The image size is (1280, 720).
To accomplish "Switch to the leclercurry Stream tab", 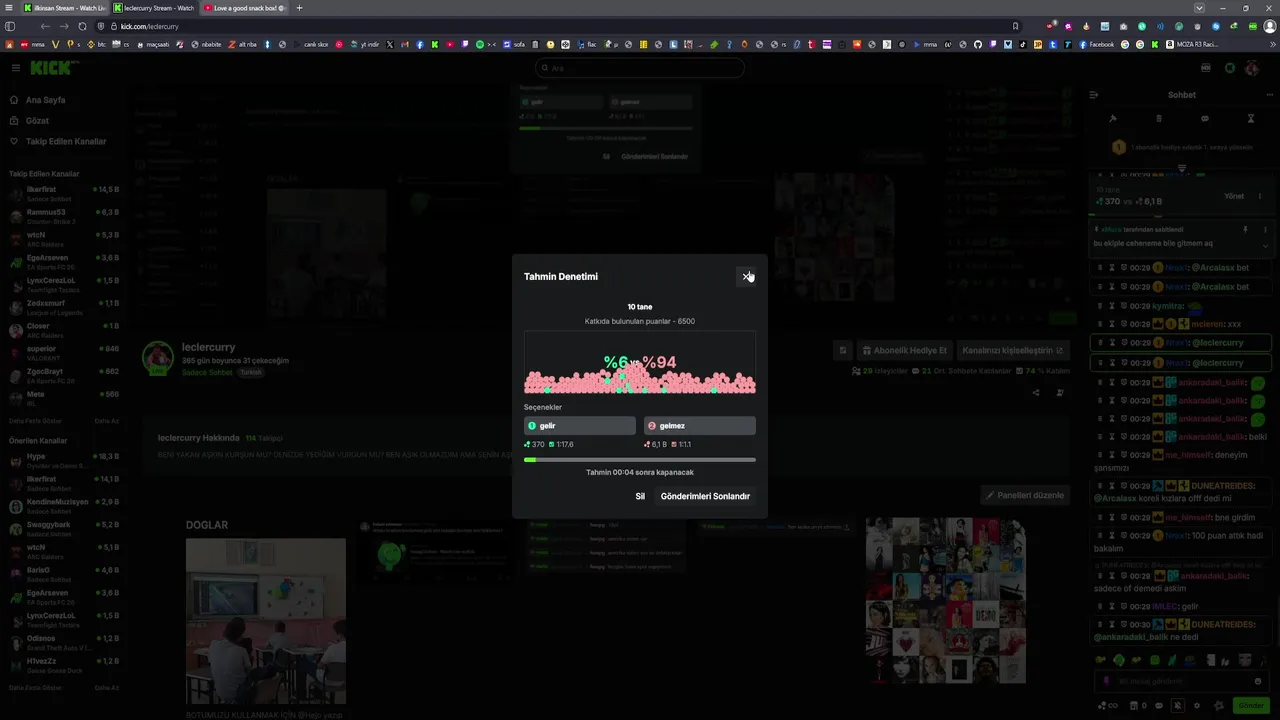I will click(155, 8).
